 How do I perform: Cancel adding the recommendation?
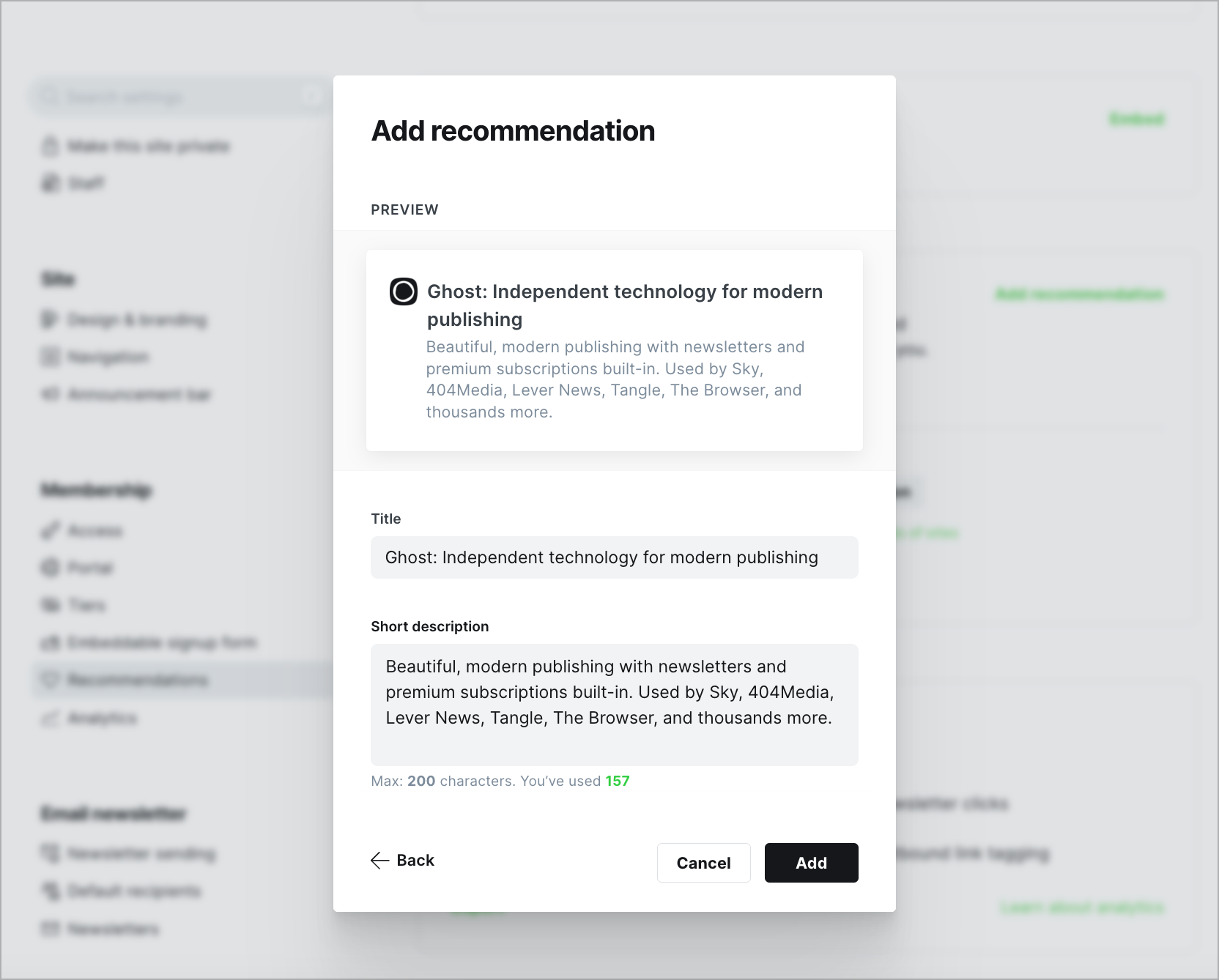pyautogui.click(x=703, y=863)
